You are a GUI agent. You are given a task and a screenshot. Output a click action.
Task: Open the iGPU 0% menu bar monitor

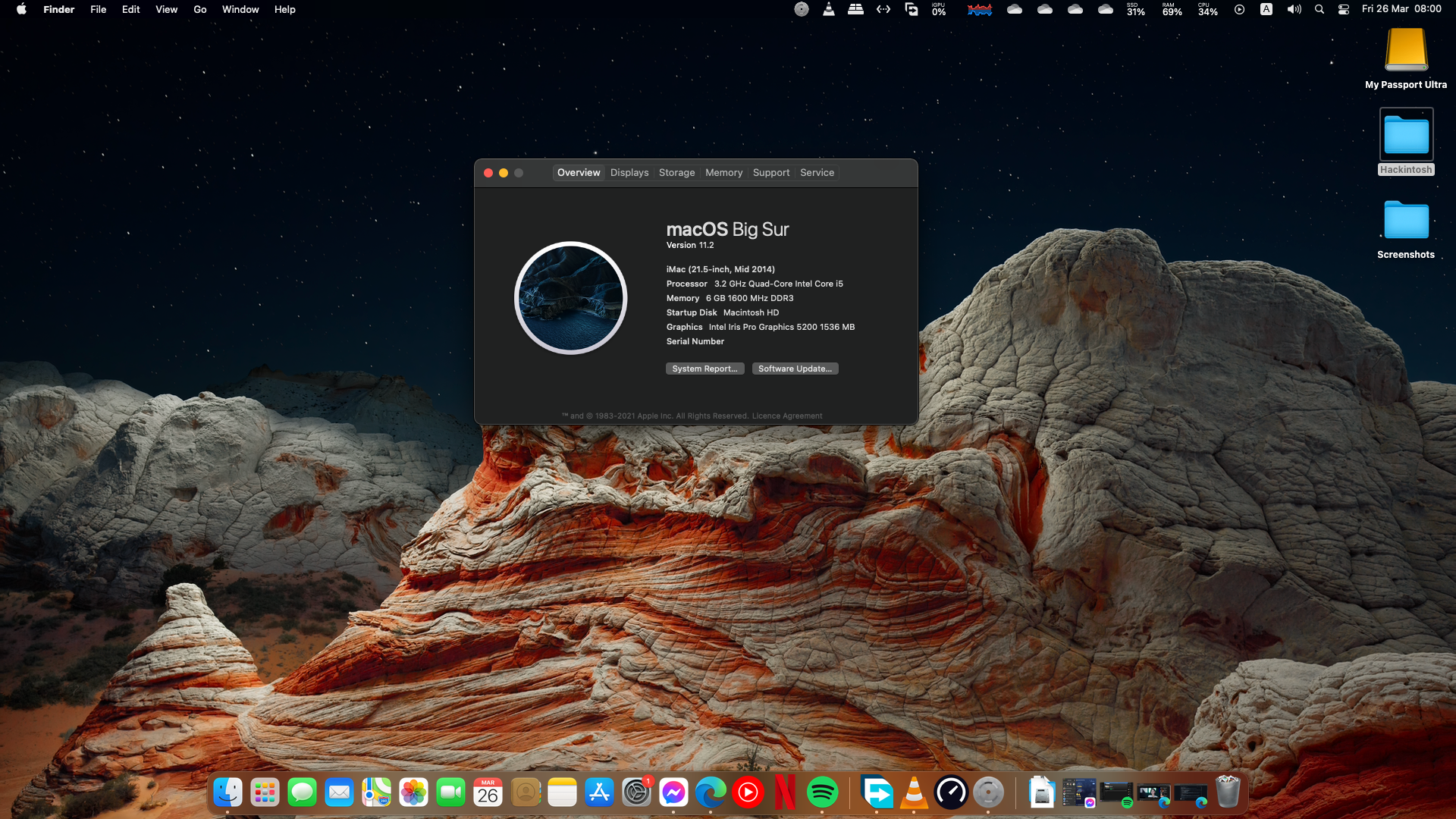point(939,9)
